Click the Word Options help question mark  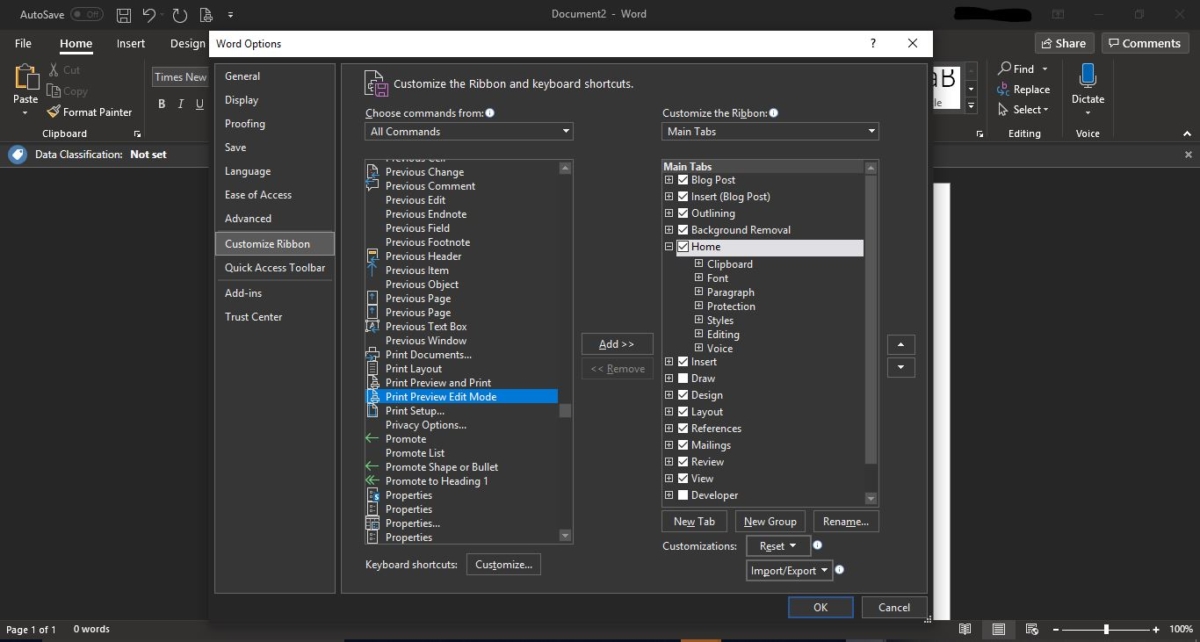873,43
